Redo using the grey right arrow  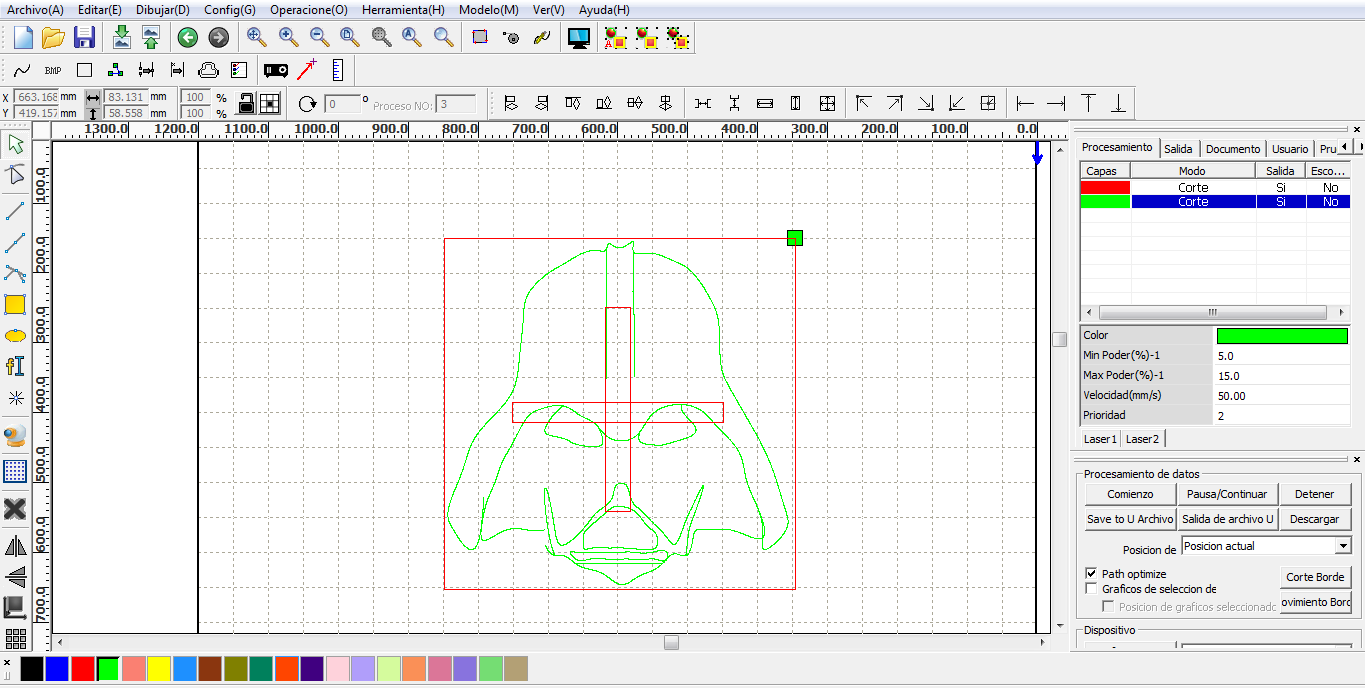pos(218,38)
